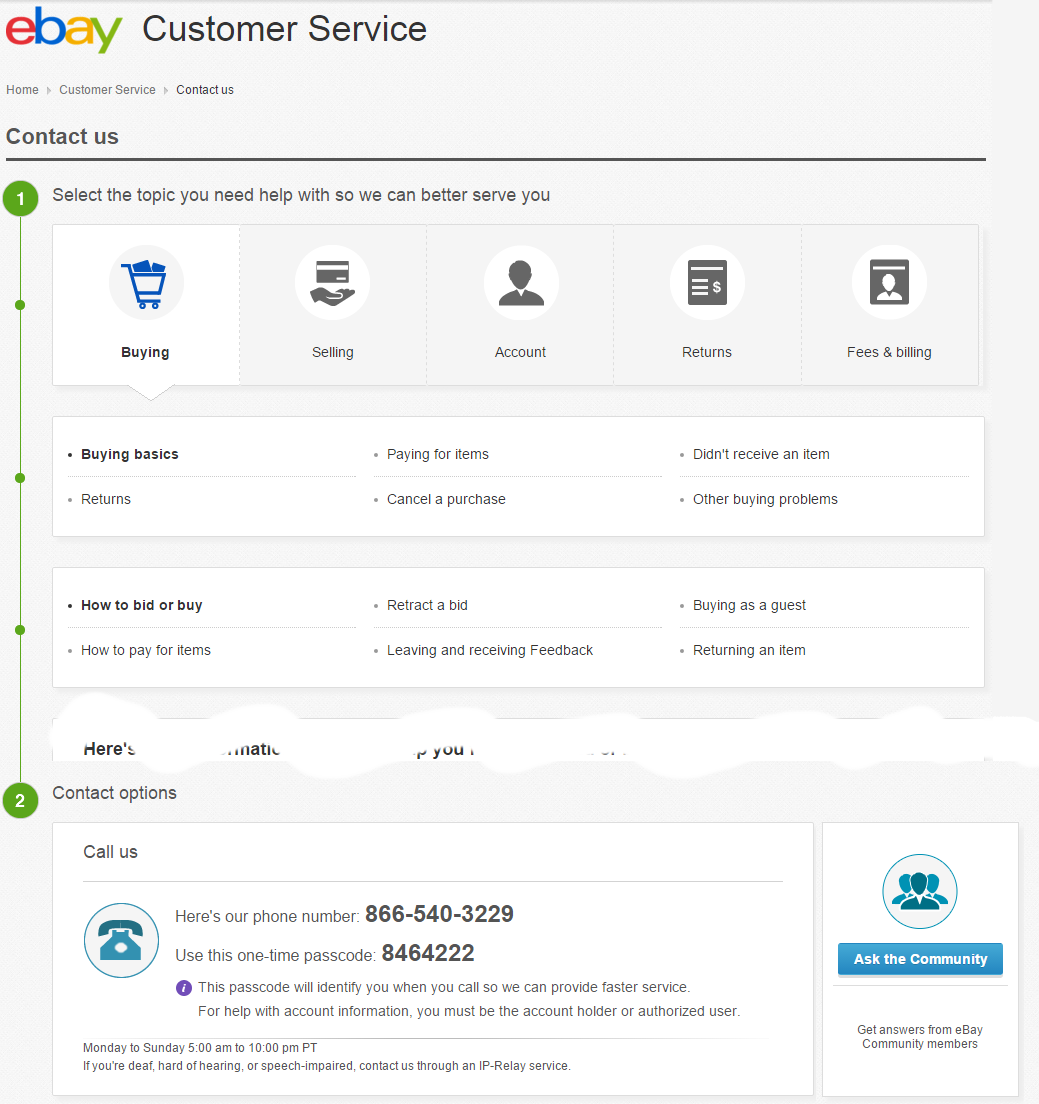1039x1104 pixels.
Task: Open Customer Service breadcrumb link
Action: click(x=107, y=90)
